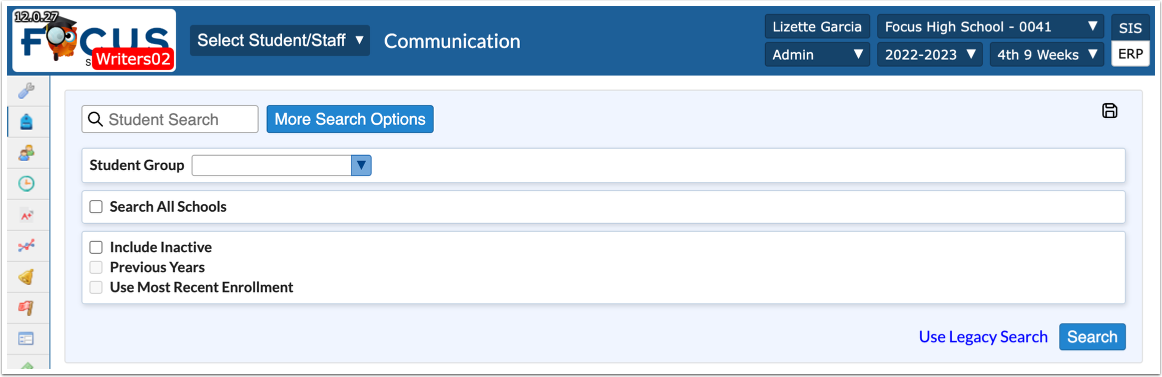This screenshot has height=377, width=1162.
Task: Tick the Previous Years checkbox
Action: tap(96, 267)
